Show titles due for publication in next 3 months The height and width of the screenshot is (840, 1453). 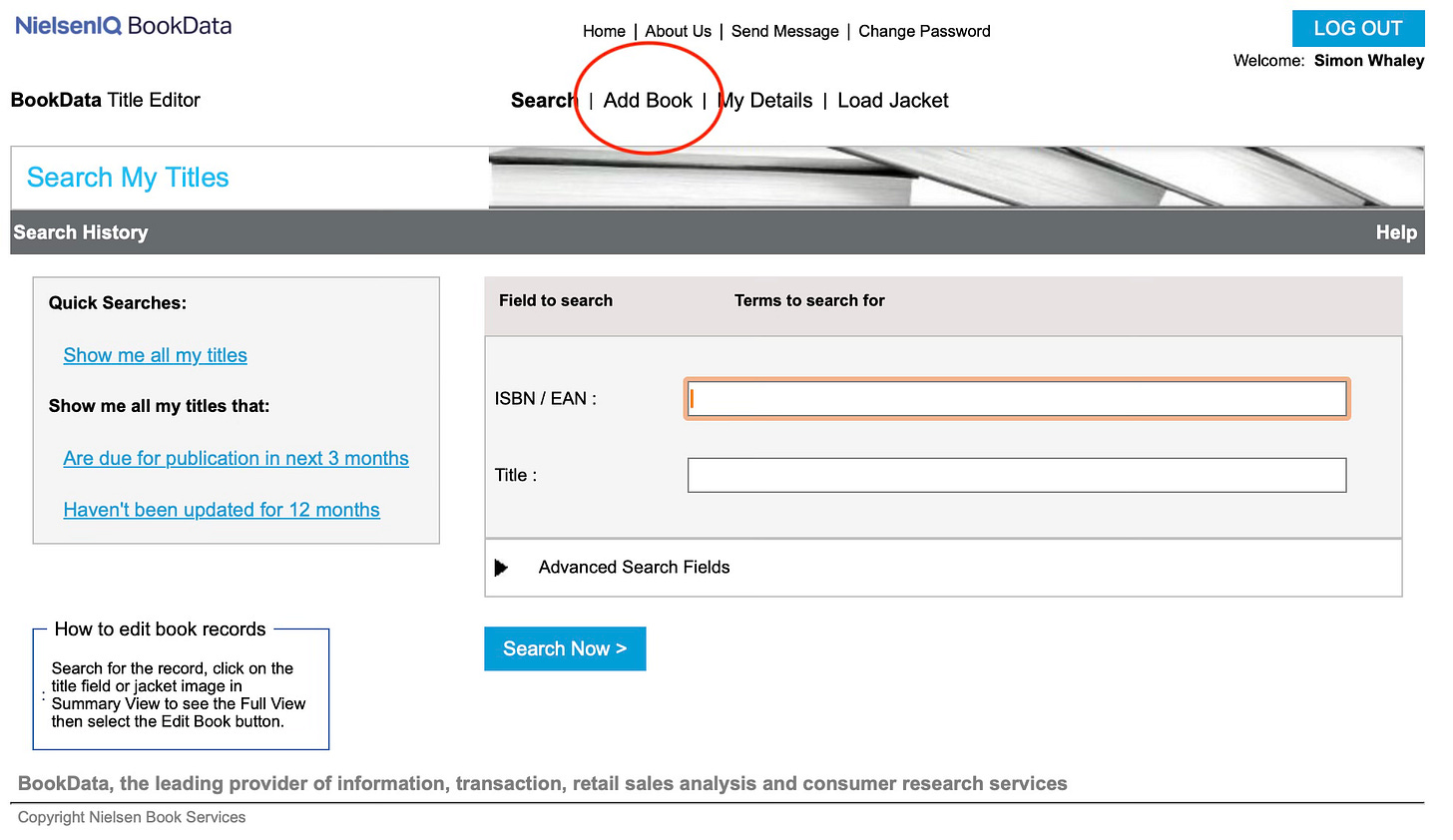236,458
